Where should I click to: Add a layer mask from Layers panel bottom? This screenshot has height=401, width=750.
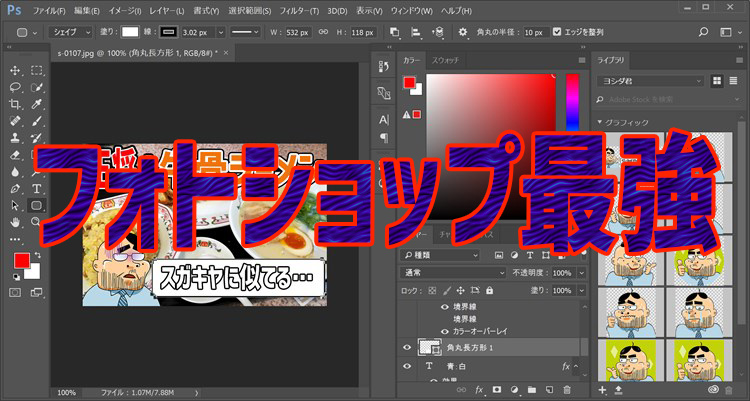[x=496, y=390]
